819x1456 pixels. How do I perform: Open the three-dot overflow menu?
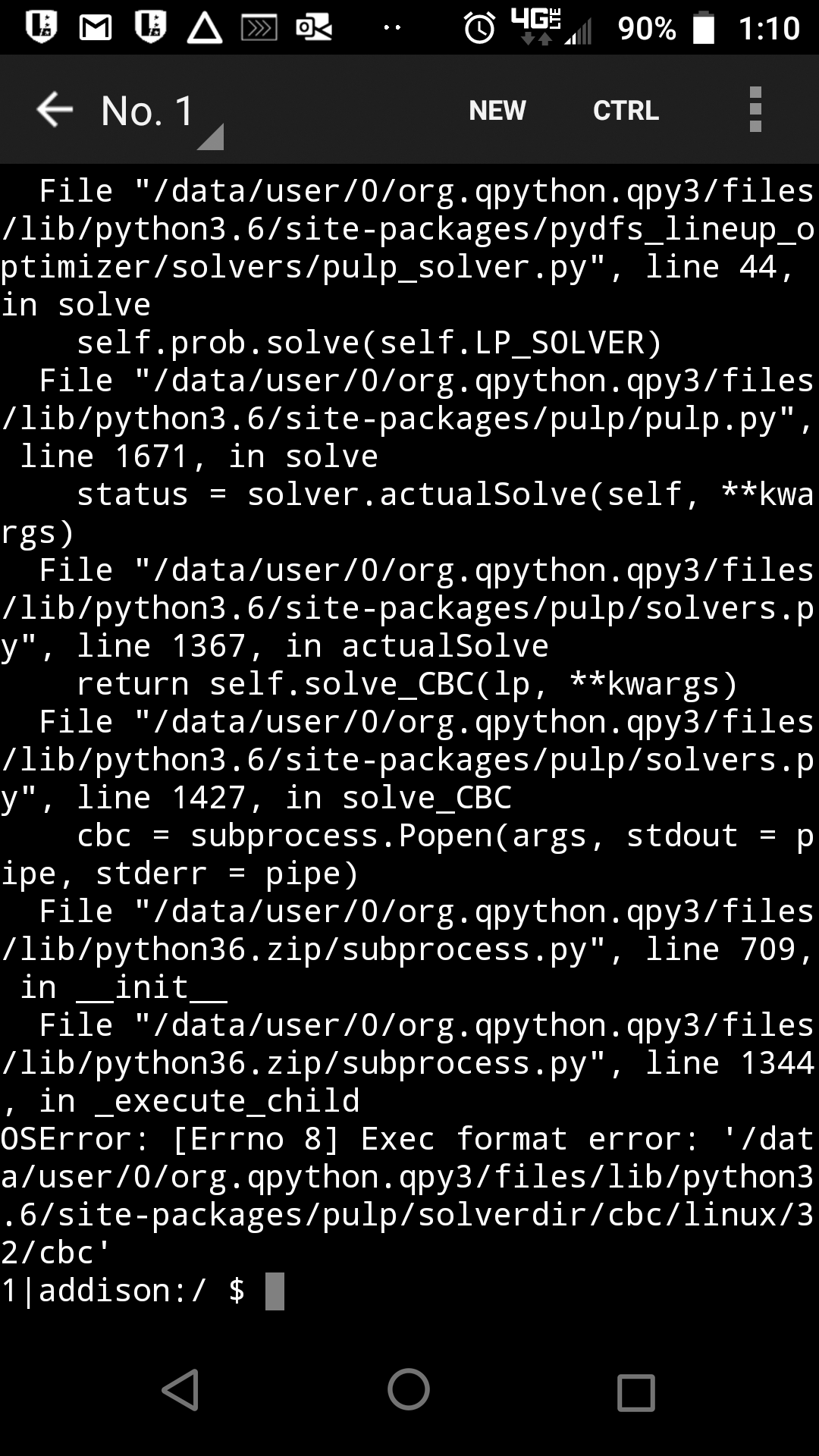[755, 110]
